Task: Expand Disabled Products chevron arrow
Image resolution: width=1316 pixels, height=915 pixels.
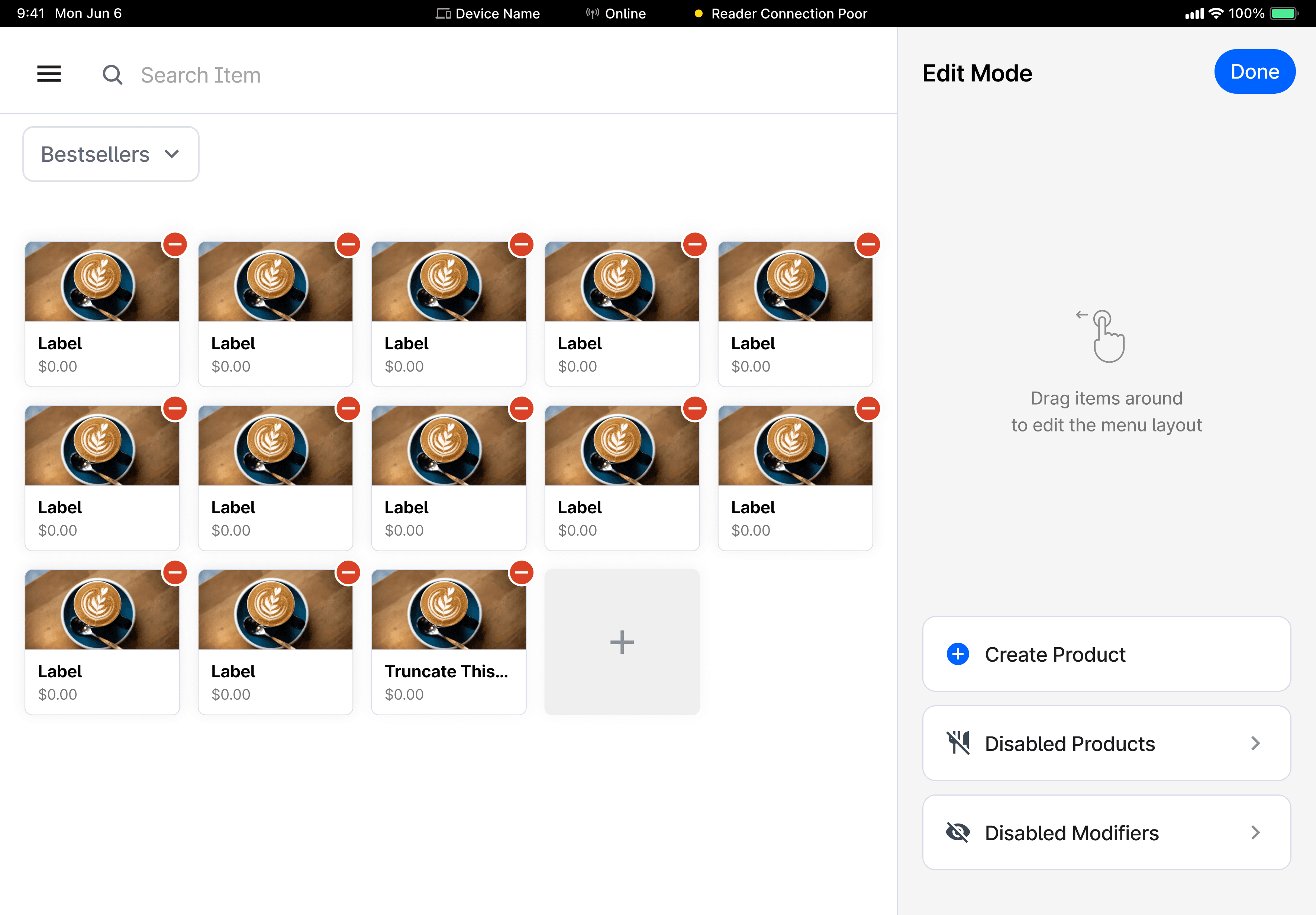Action: (x=1255, y=743)
